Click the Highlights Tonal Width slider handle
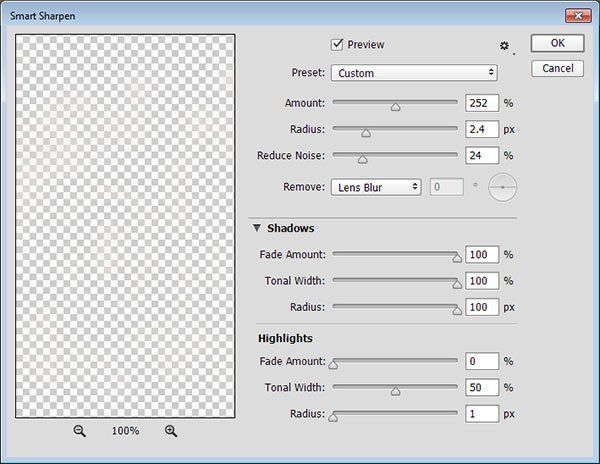 pyautogui.click(x=396, y=391)
